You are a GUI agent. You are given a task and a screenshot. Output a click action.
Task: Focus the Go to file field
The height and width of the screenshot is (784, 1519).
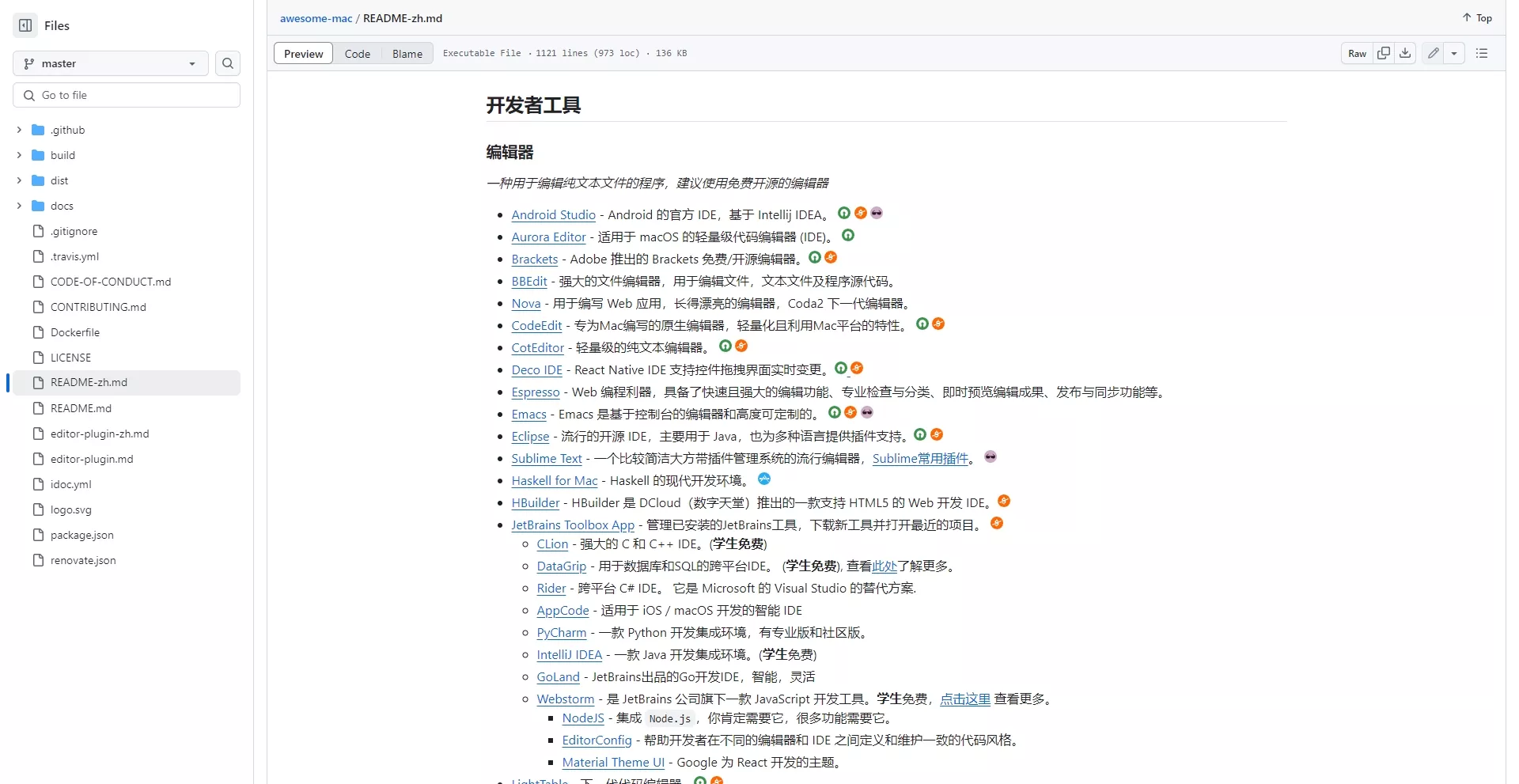(x=127, y=95)
